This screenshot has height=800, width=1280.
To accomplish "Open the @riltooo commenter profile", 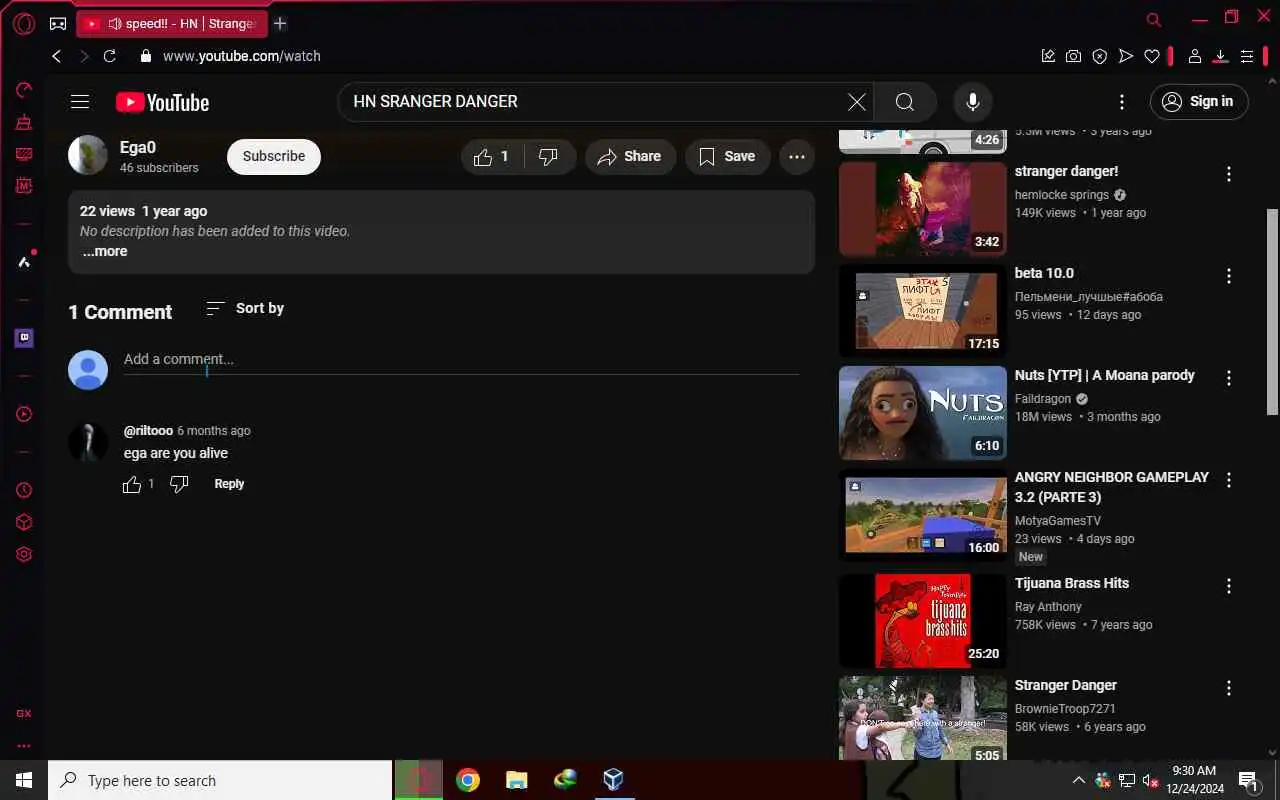I will [148, 431].
